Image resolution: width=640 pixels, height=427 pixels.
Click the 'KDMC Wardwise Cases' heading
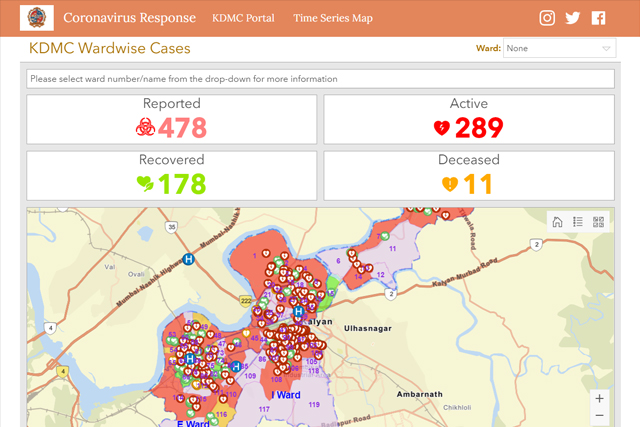(109, 48)
